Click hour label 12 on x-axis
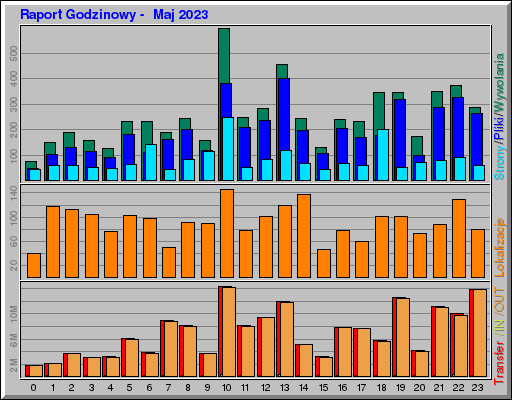512x400 pixels. (x=265, y=388)
